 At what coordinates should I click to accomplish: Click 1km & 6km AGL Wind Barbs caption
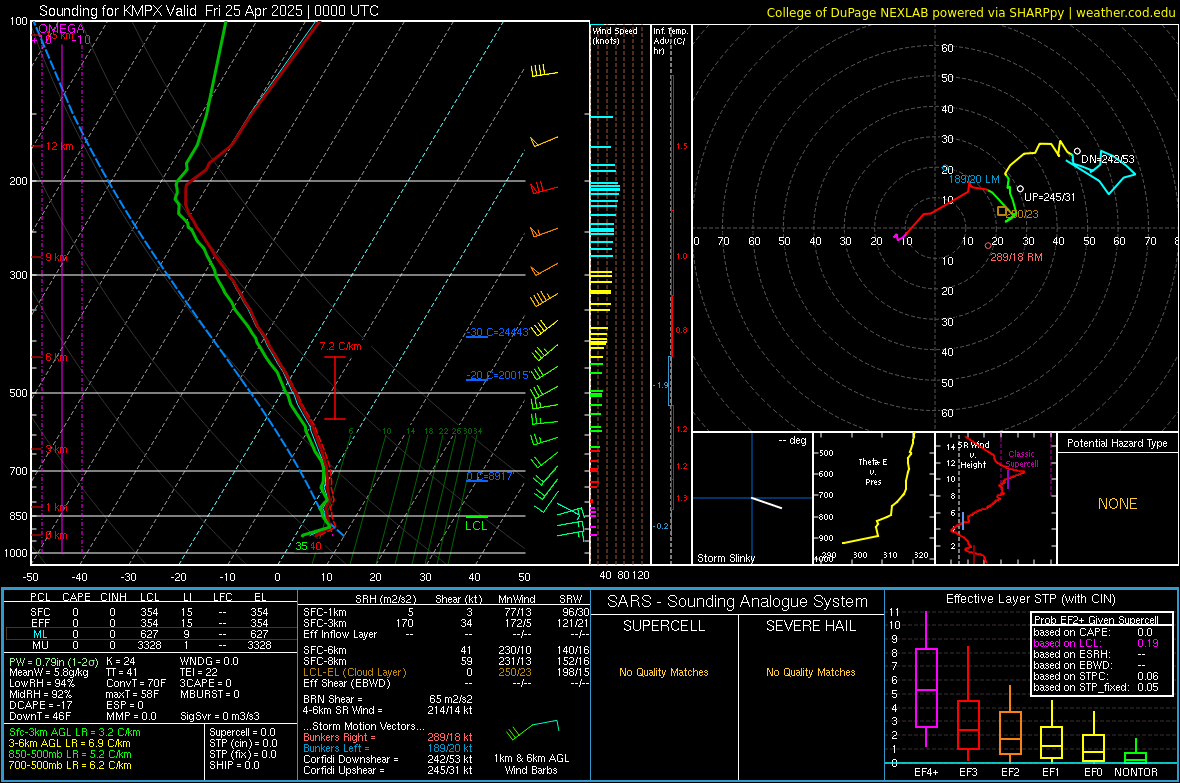point(531,764)
